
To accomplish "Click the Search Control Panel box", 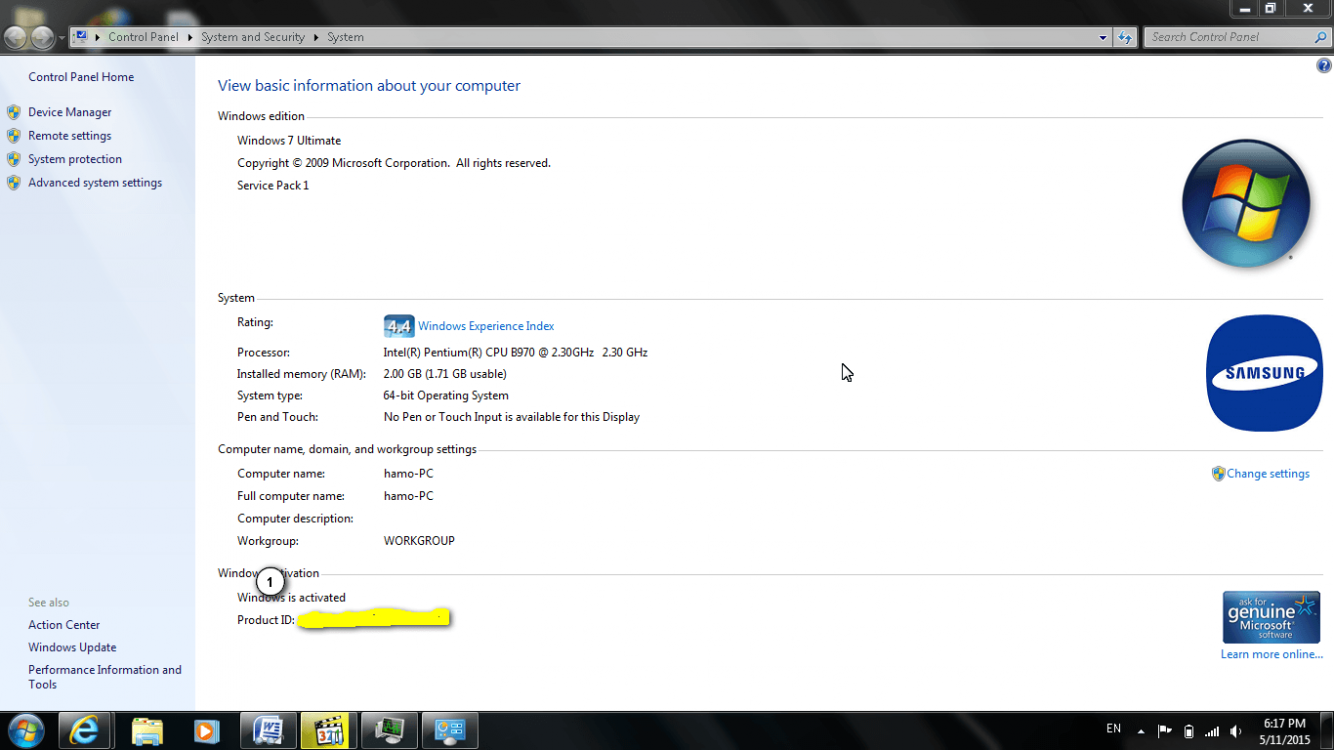I will (1228, 37).
